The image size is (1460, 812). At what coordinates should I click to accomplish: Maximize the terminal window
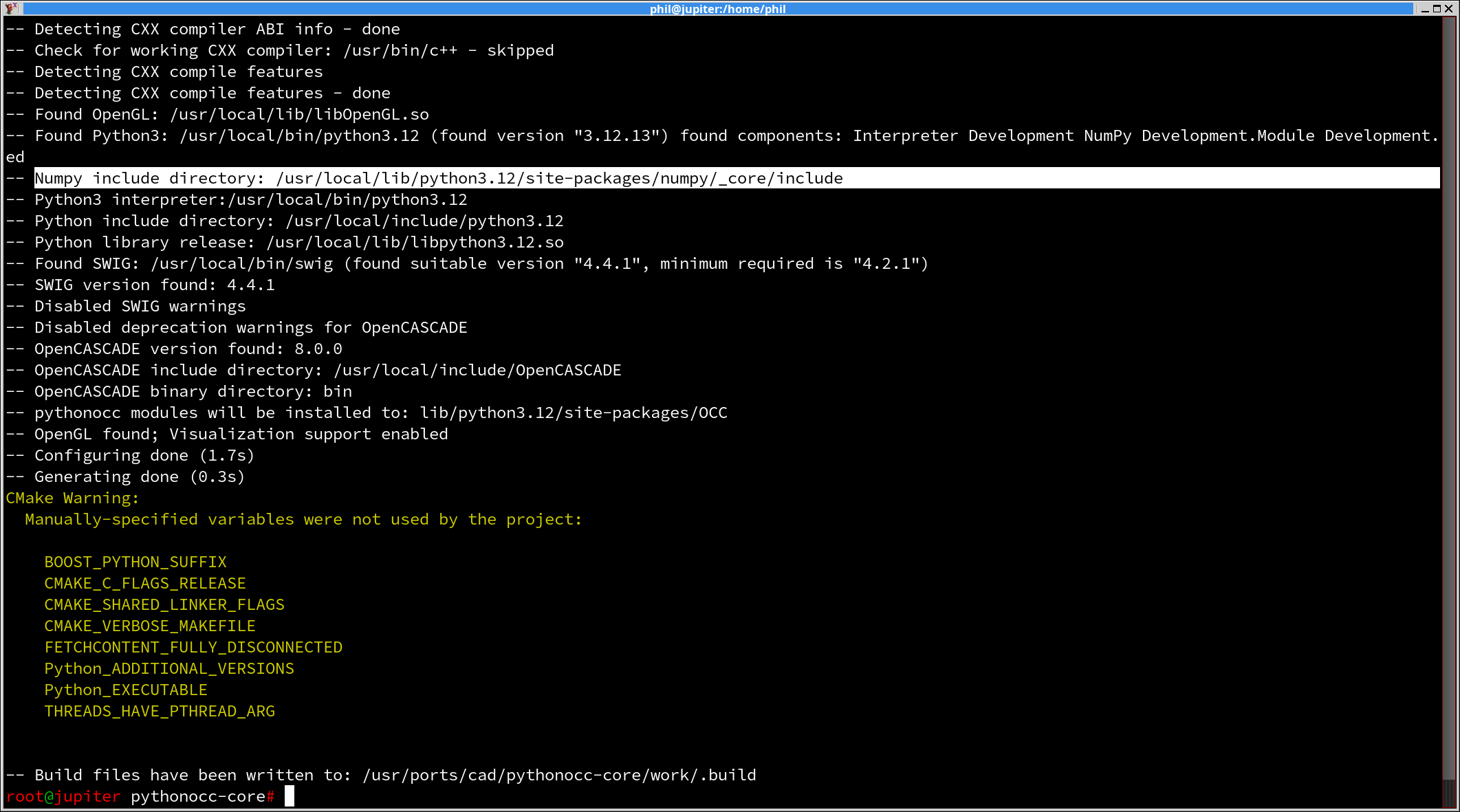[1437, 9]
